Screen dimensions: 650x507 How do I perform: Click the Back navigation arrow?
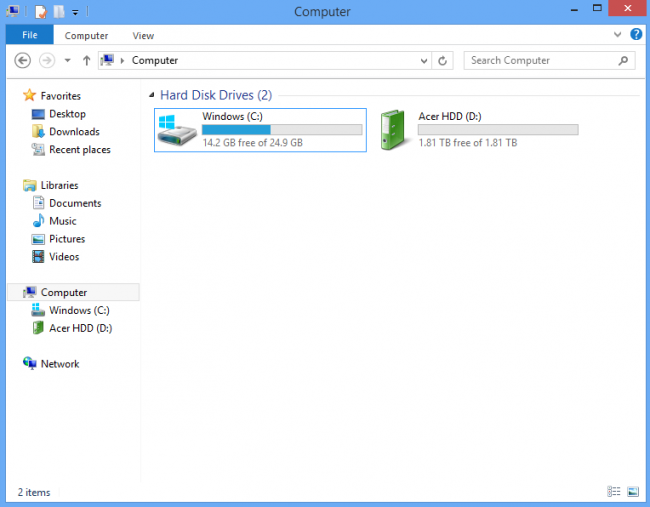click(22, 61)
